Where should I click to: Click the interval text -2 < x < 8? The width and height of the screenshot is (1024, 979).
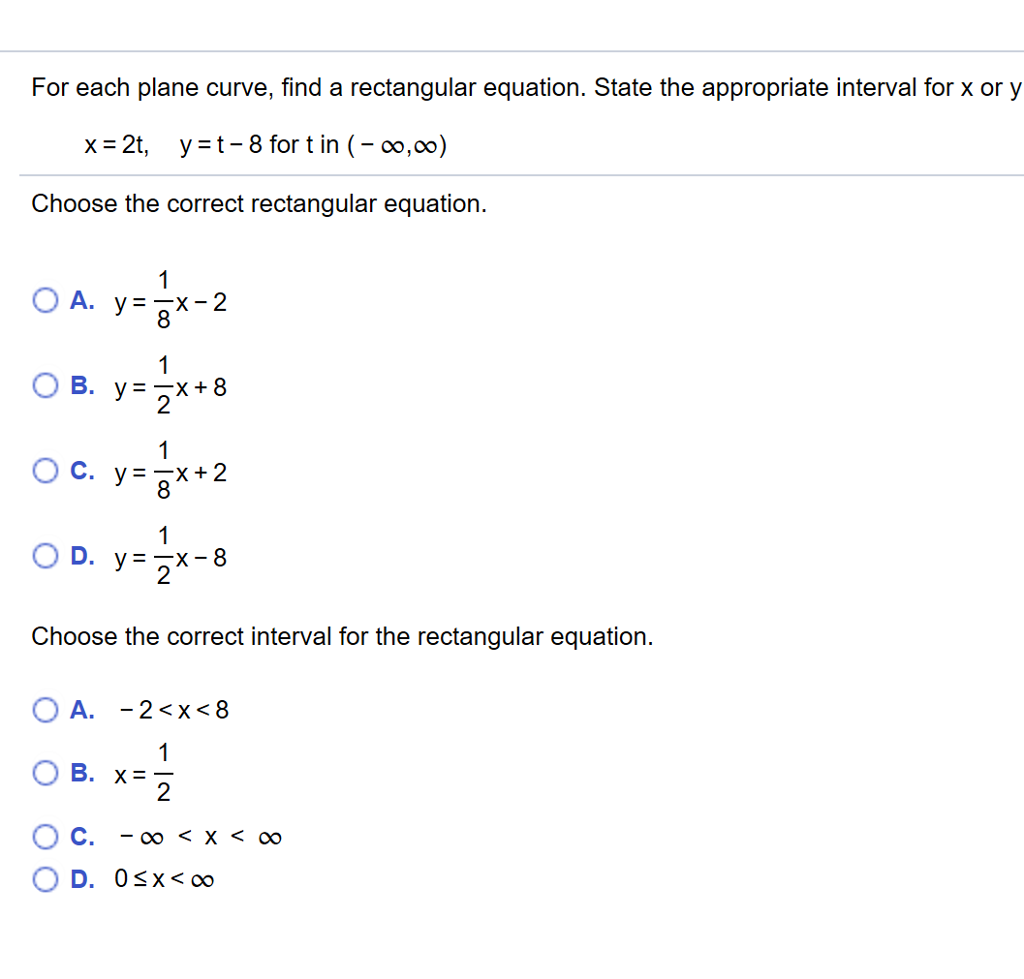click(x=172, y=710)
